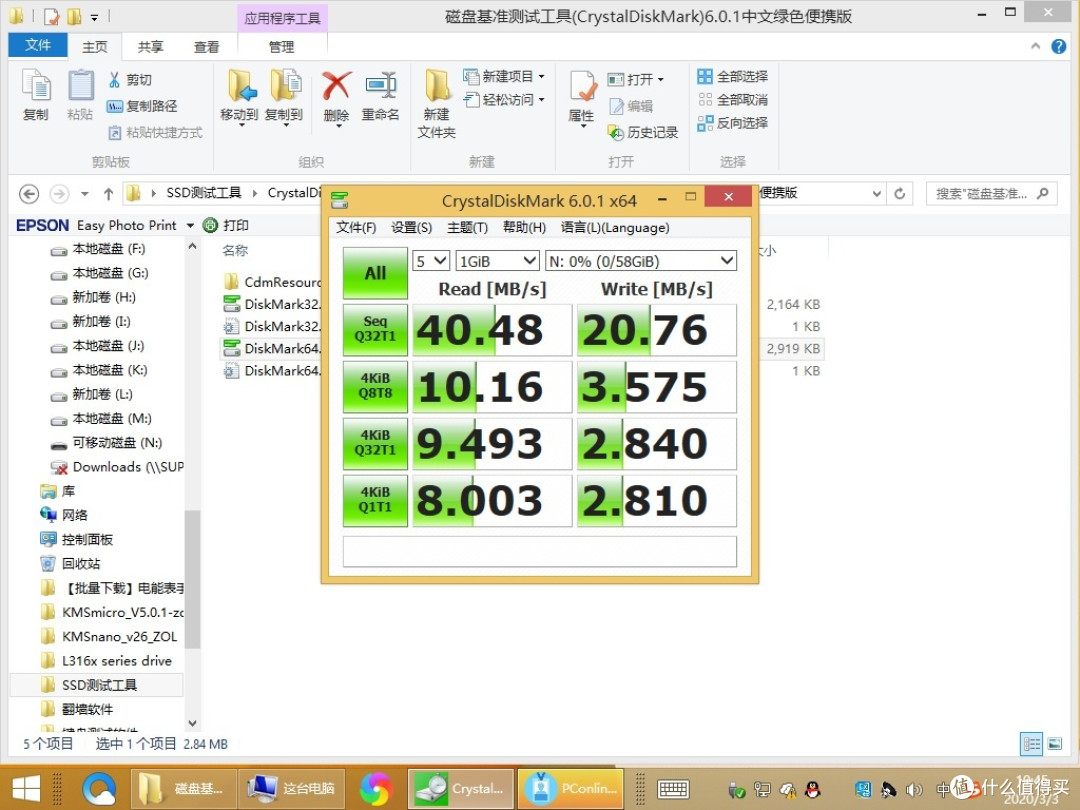
Task: Switch to the Share ribbon tab
Action: (x=150, y=47)
